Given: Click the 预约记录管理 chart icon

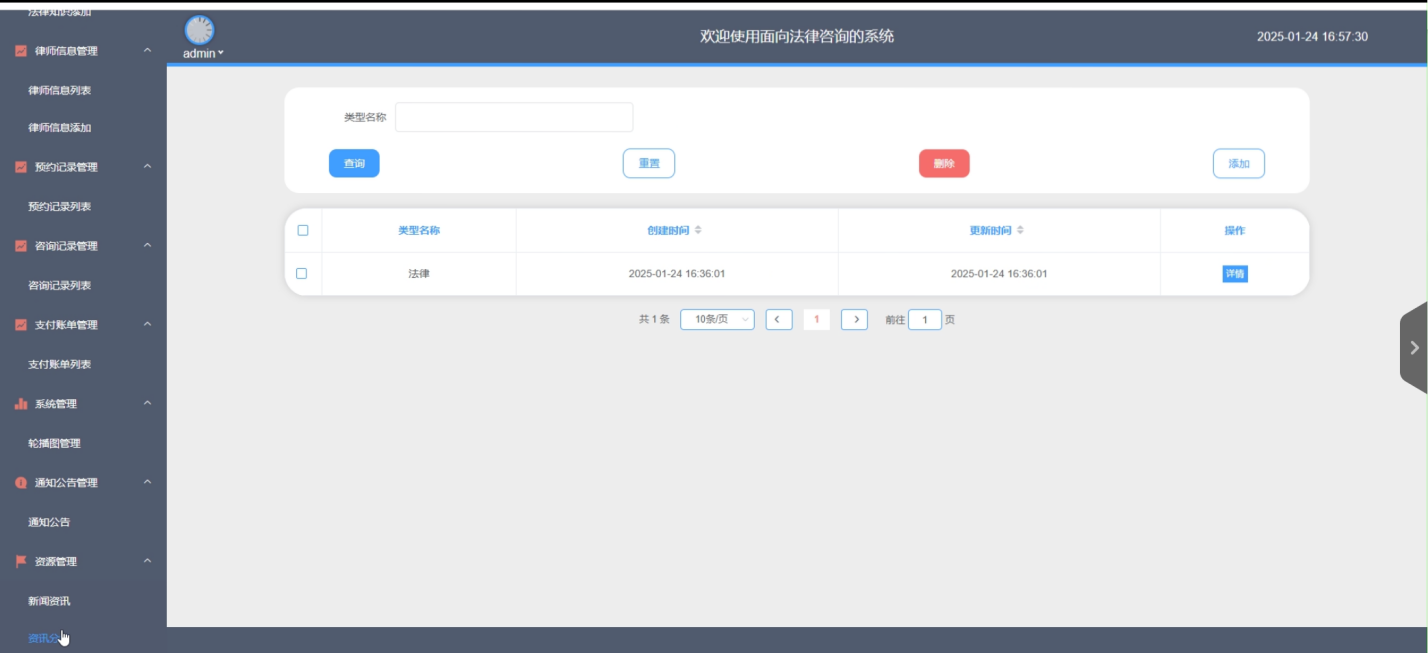Looking at the screenshot, I should (21, 167).
